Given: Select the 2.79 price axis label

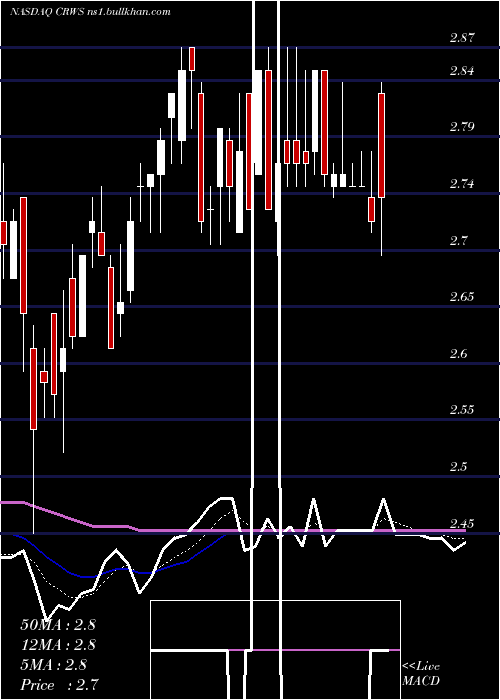Looking at the screenshot, I should point(463,127).
